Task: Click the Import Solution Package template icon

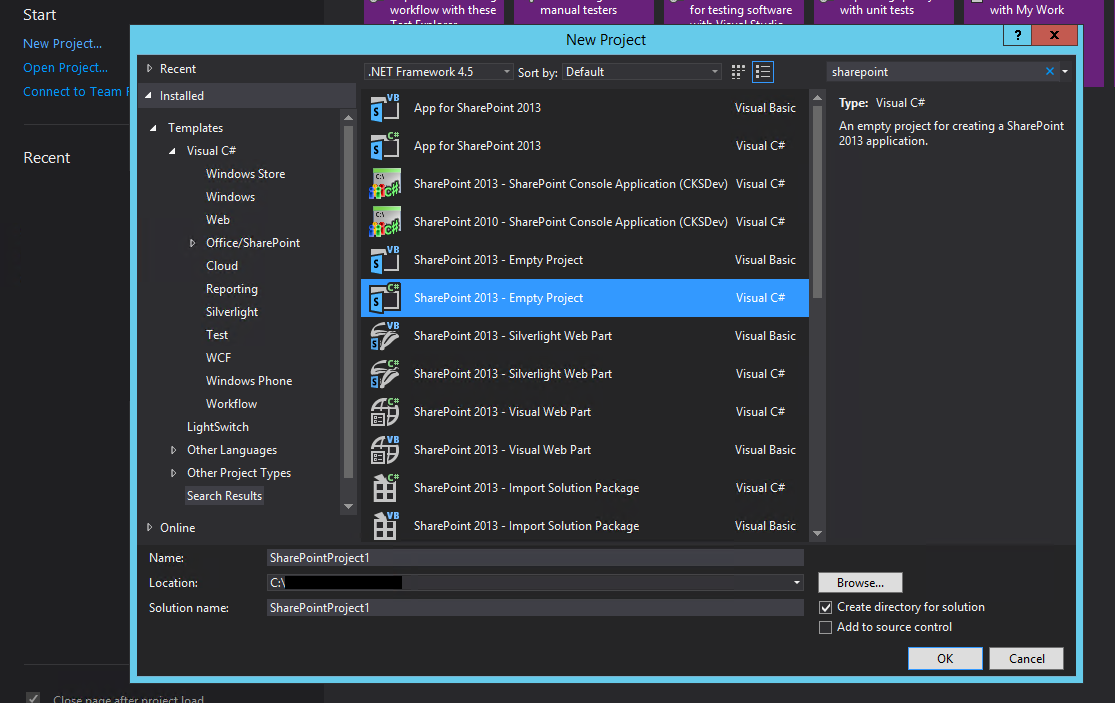Action: [x=385, y=487]
